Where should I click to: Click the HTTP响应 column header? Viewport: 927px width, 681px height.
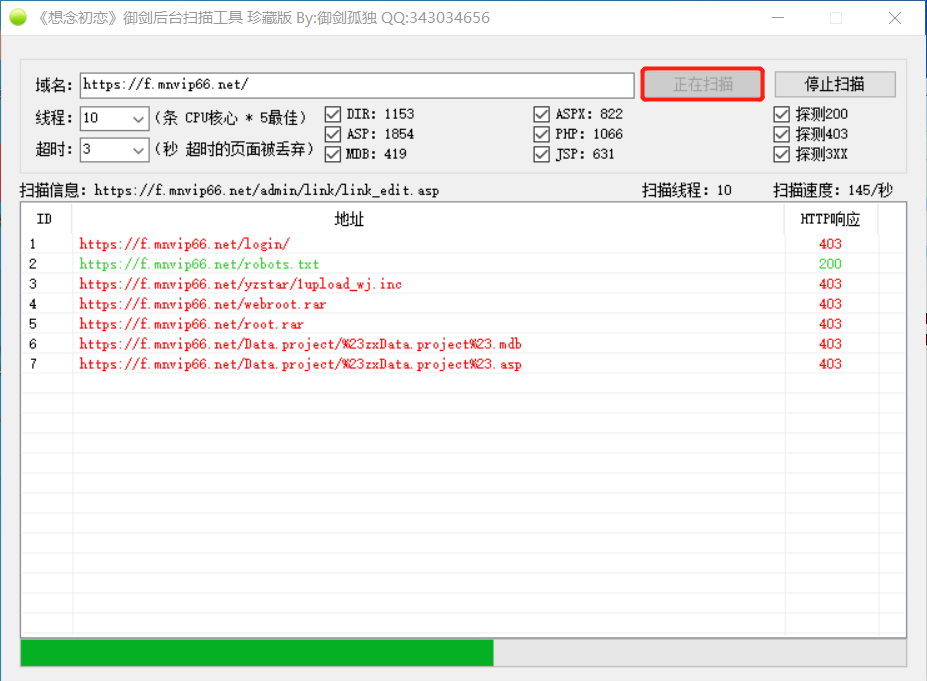point(831,219)
